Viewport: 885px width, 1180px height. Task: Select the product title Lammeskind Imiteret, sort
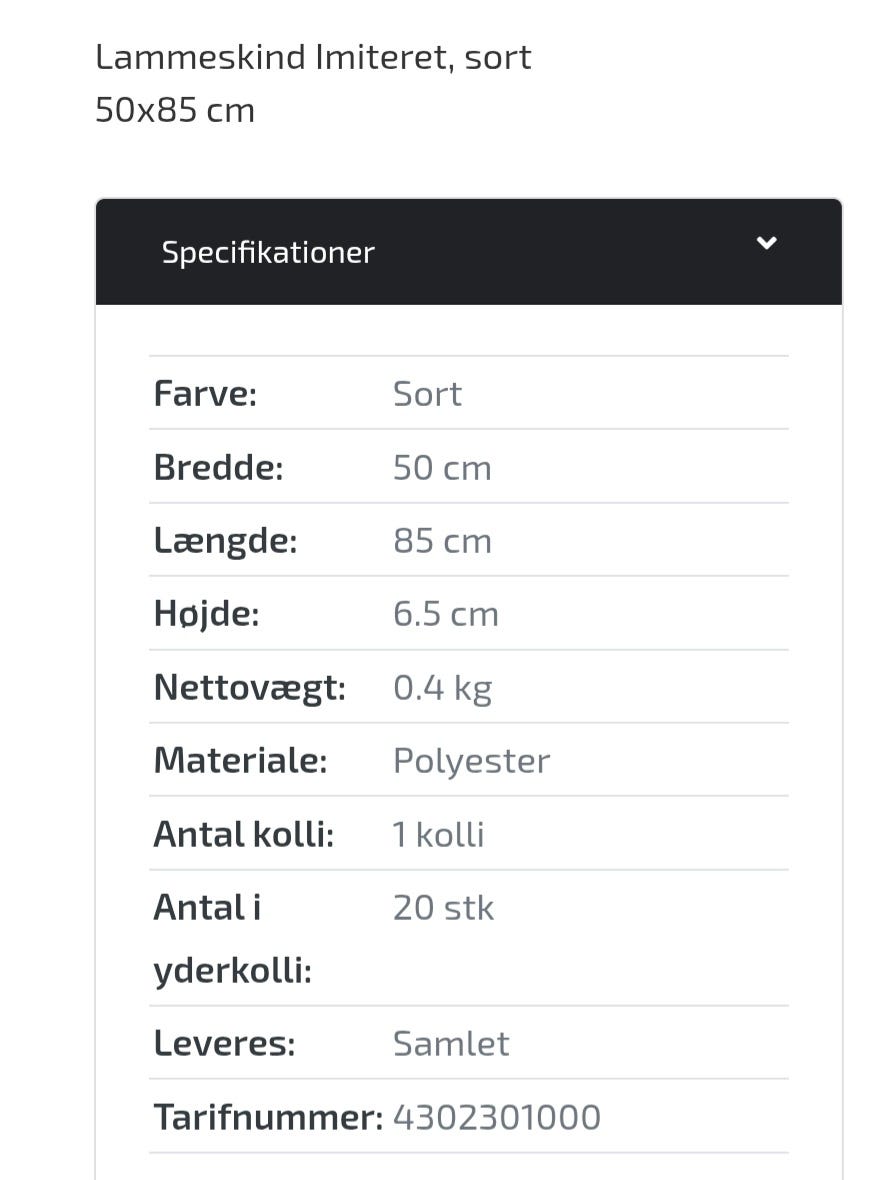tap(313, 57)
